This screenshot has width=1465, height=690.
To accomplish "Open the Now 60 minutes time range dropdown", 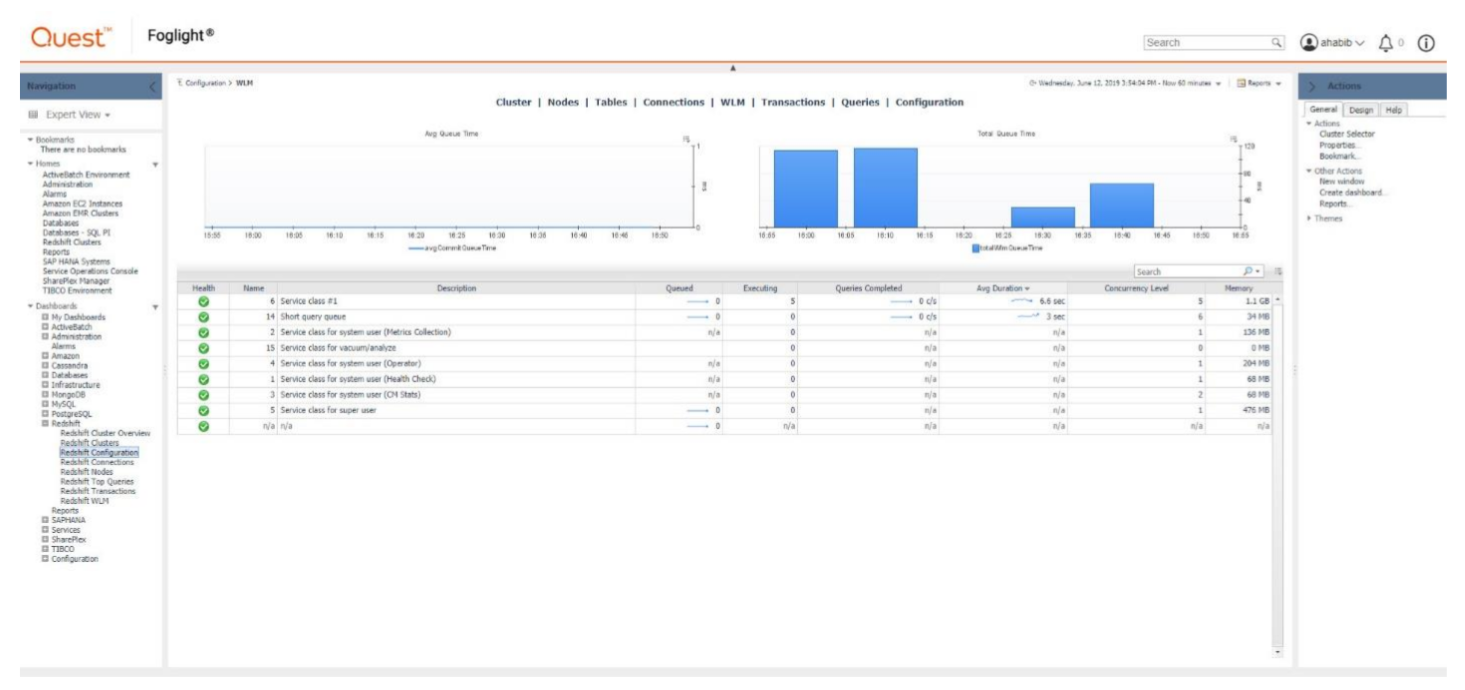I will pyautogui.click(x=1218, y=83).
